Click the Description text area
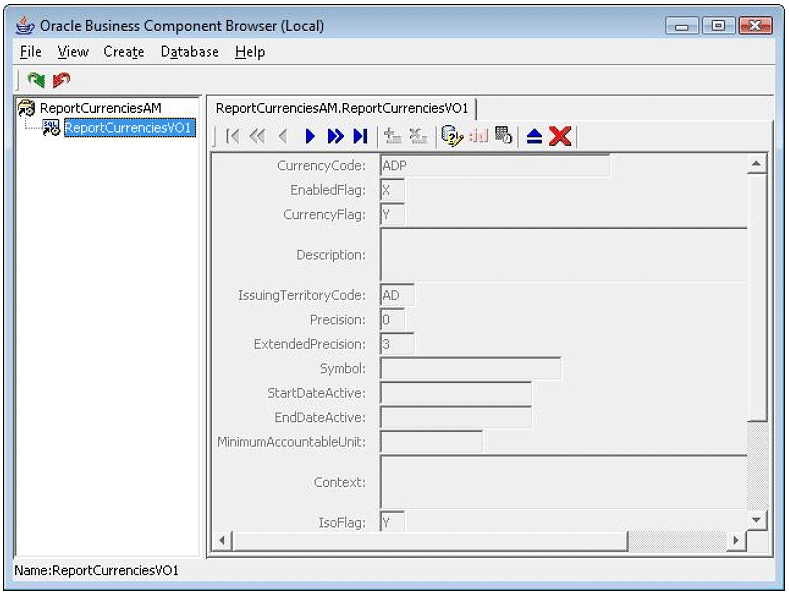The width and height of the screenshot is (789, 595). click(564, 255)
